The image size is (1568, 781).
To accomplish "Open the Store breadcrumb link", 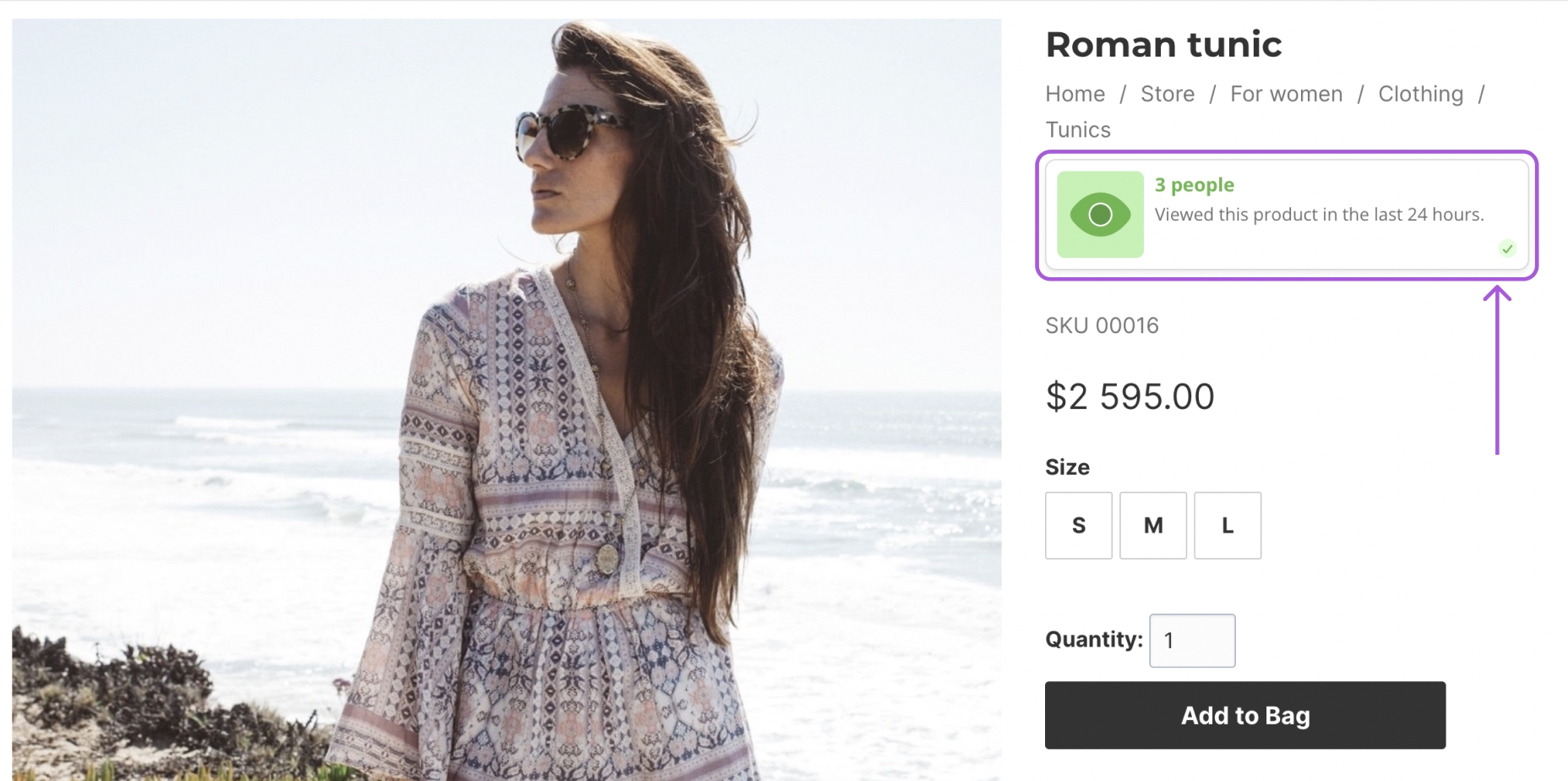I will [1167, 94].
